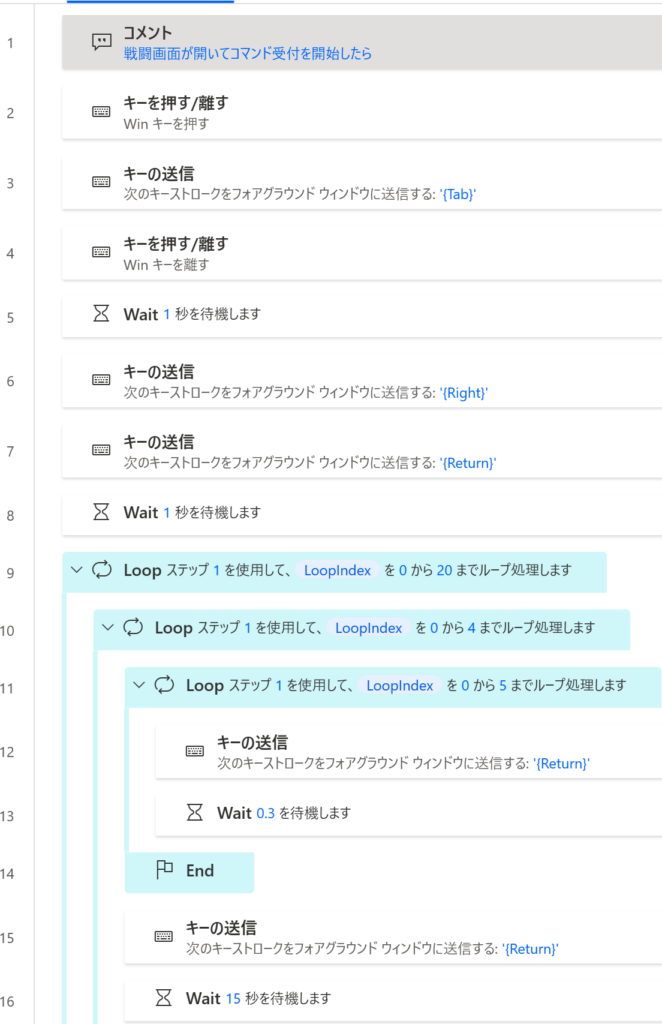Click LoopIndex variable in Loop 0 to 20
This screenshot has width=662, height=1024.
click(x=338, y=570)
